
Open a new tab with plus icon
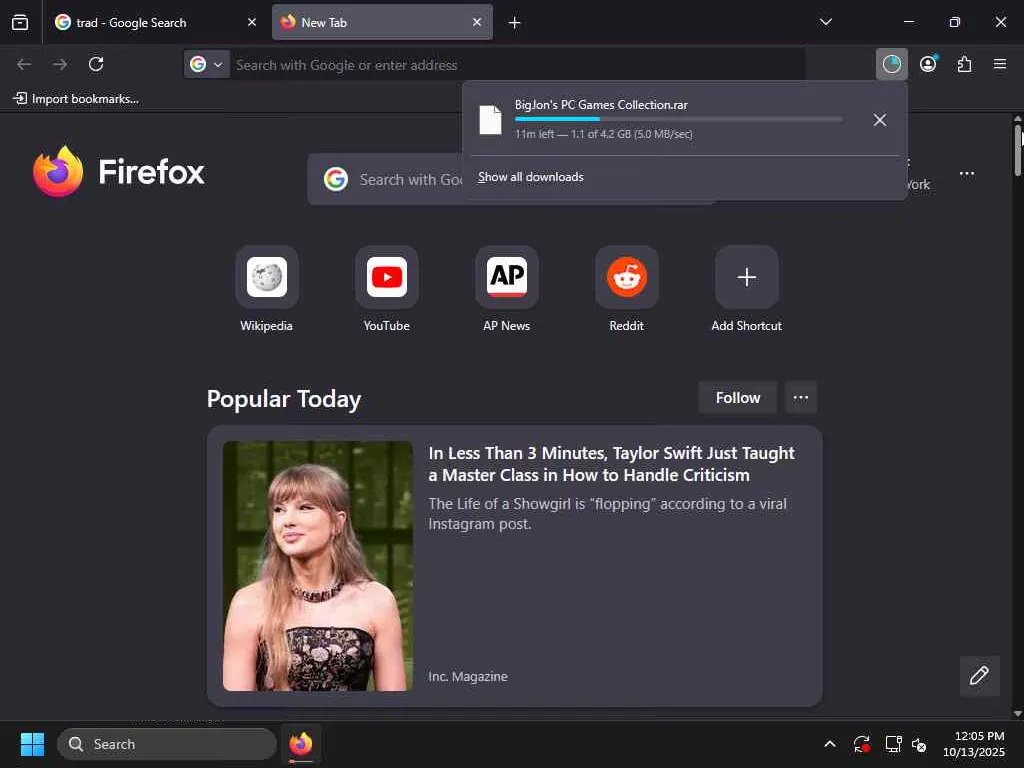point(515,23)
